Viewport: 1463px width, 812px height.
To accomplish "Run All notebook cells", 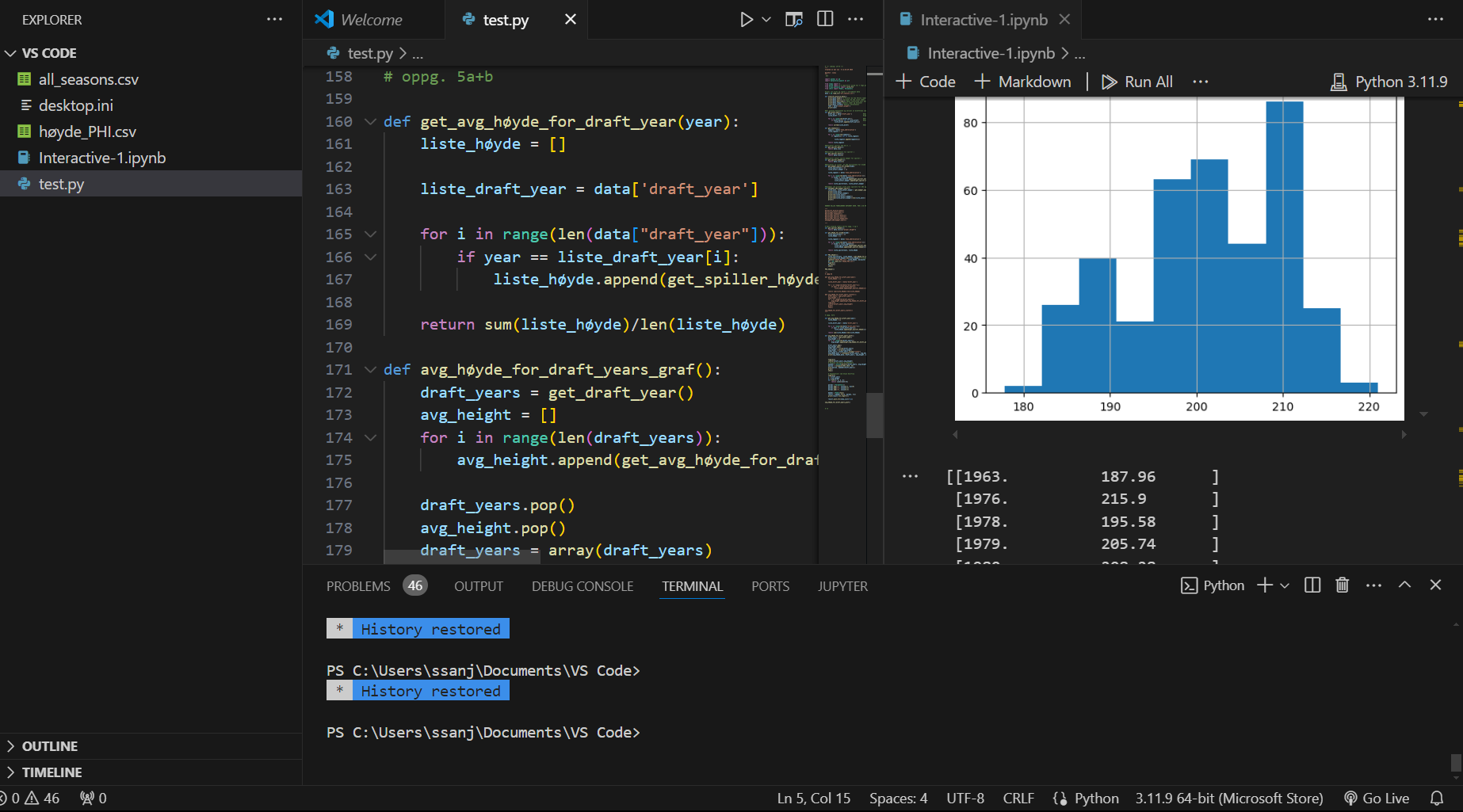I will pyautogui.click(x=1136, y=82).
